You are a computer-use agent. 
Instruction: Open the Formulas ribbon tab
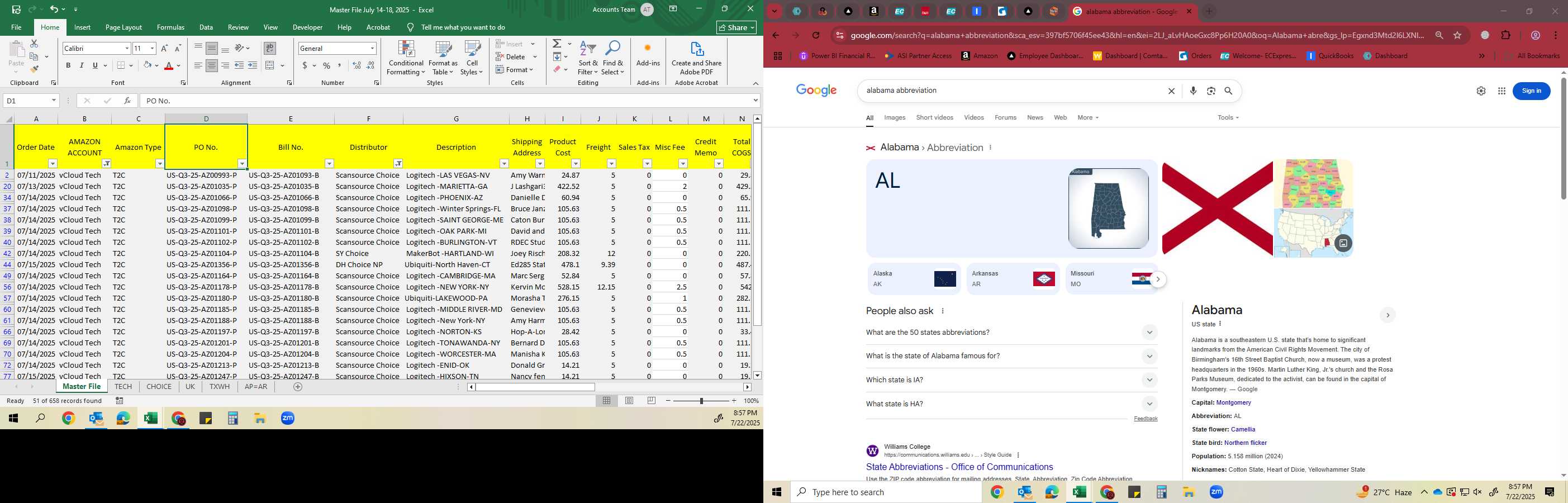click(170, 27)
